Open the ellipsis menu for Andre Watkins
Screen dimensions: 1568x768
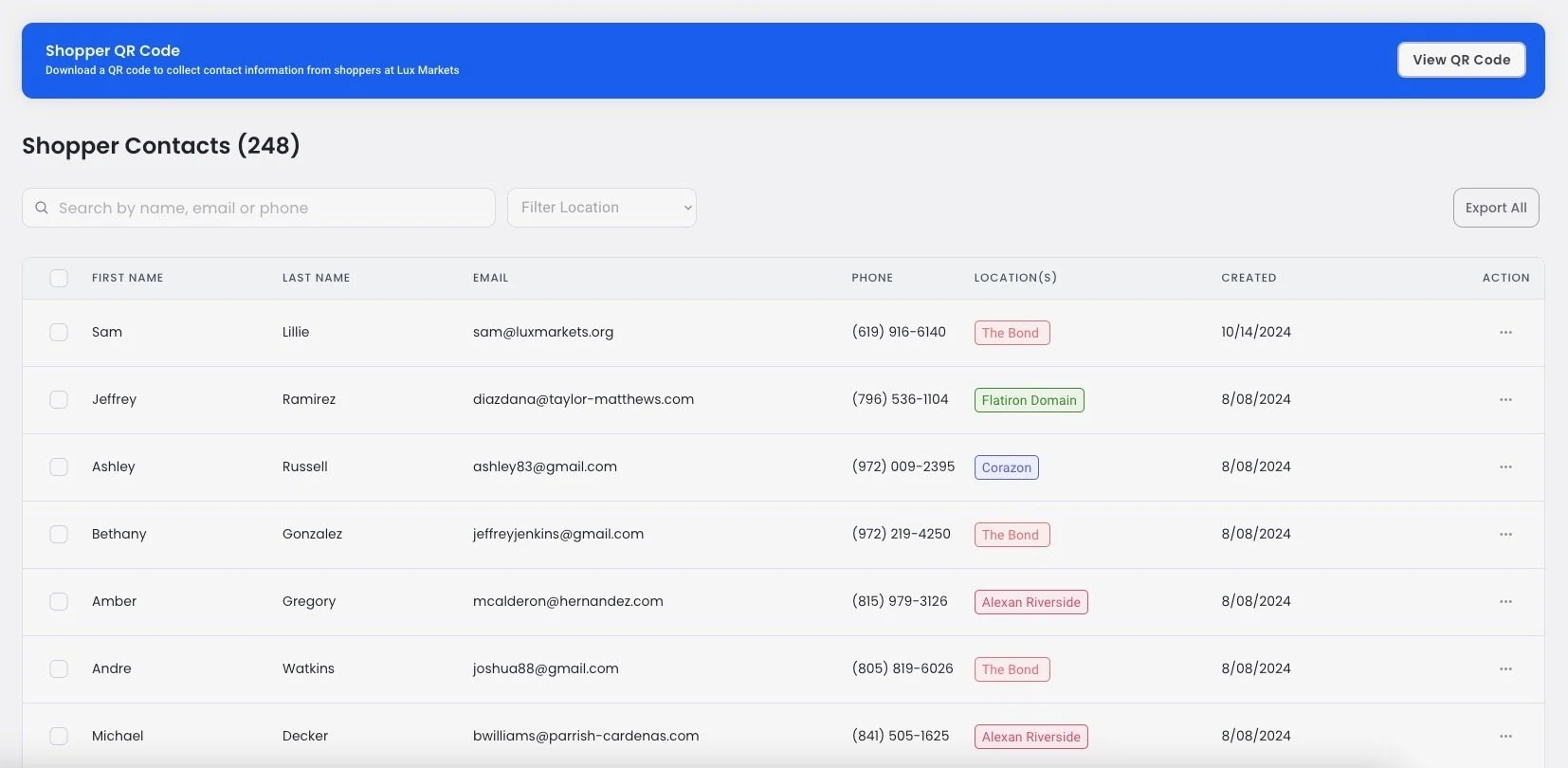(1505, 669)
